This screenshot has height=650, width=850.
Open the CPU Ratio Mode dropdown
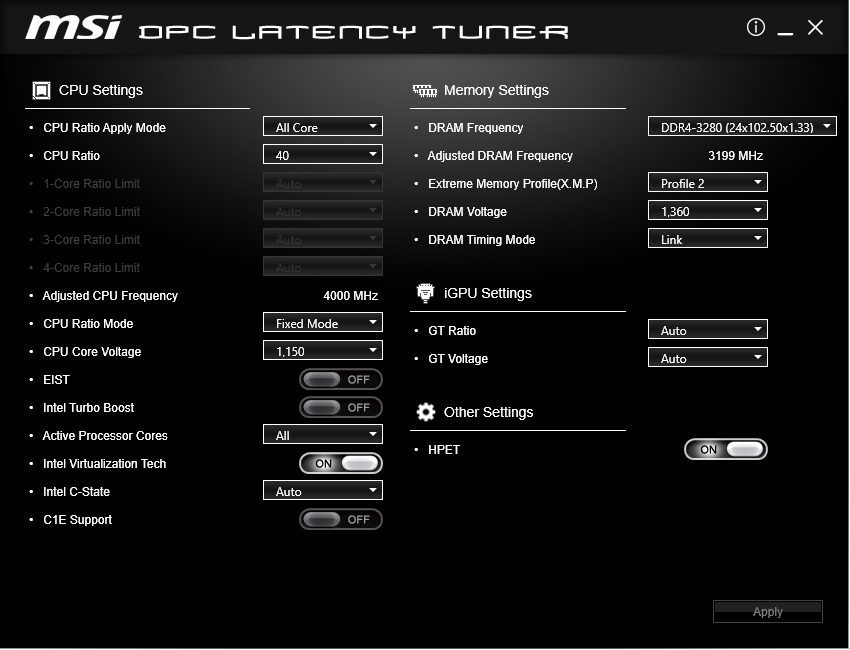point(323,323)
